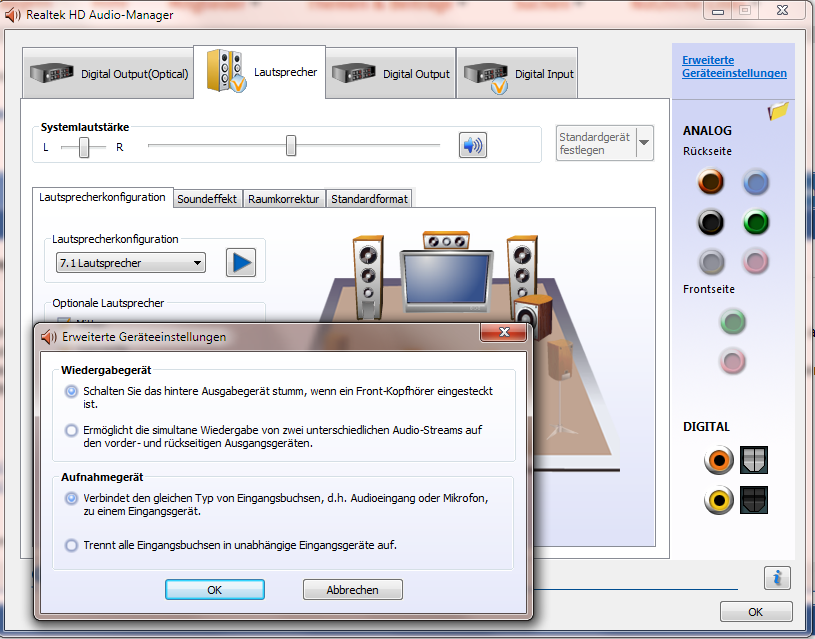Screen dimensions: 815x639
Task: Click the center speaker above the TV
Action: [446, 241]
